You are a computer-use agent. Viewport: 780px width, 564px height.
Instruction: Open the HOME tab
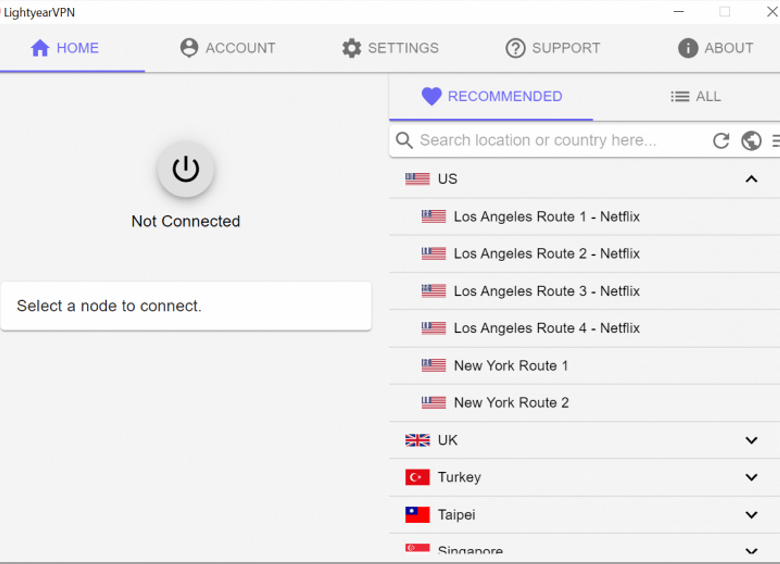72,48
